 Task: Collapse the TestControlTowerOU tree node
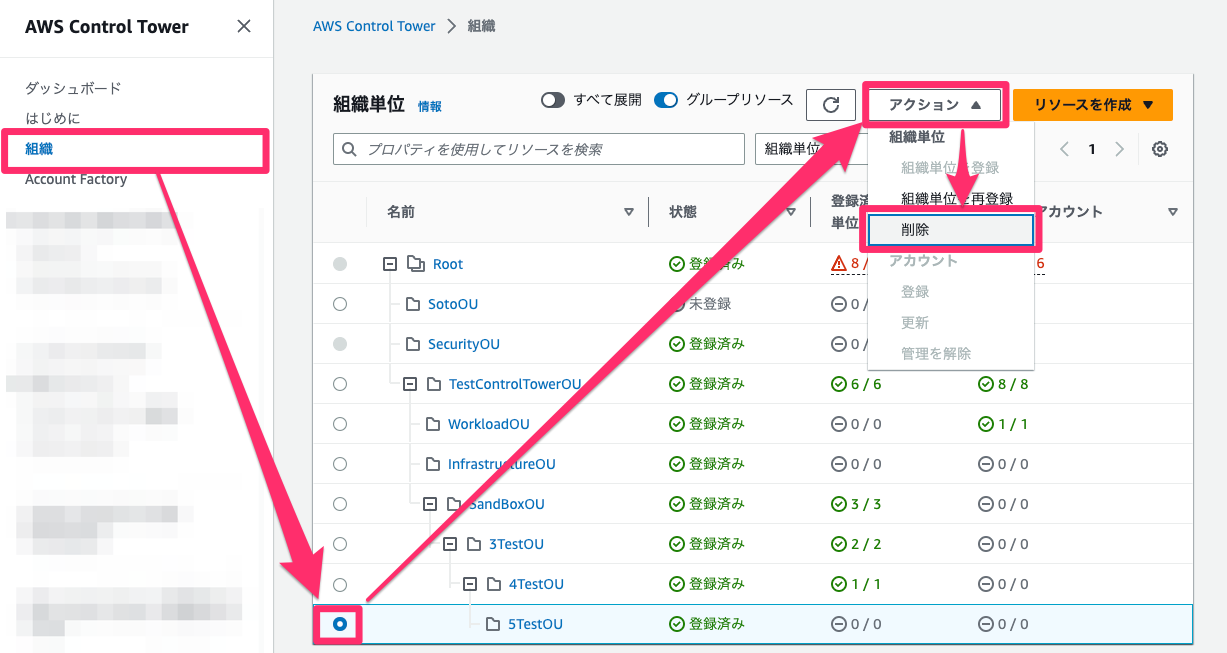point(408,383)
